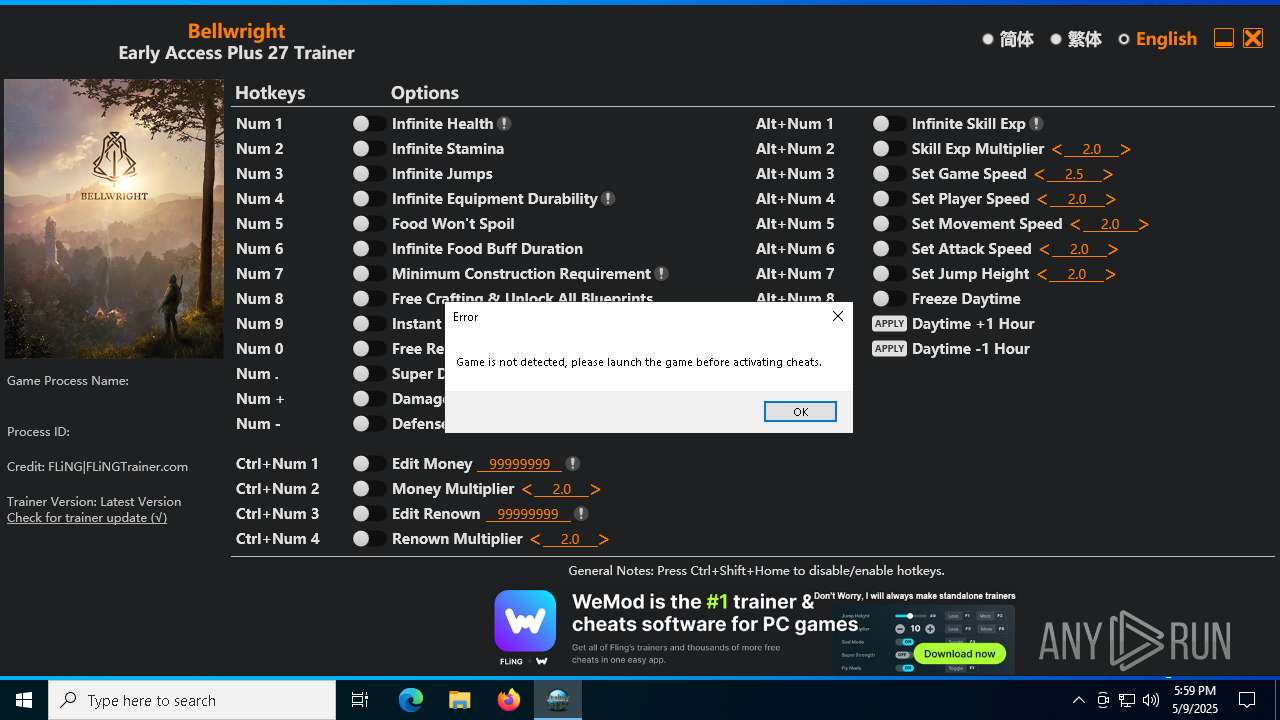Click the Edit Renown value field
The width and height of the screenshot is (1280, 720).
[x=528, y=514]
